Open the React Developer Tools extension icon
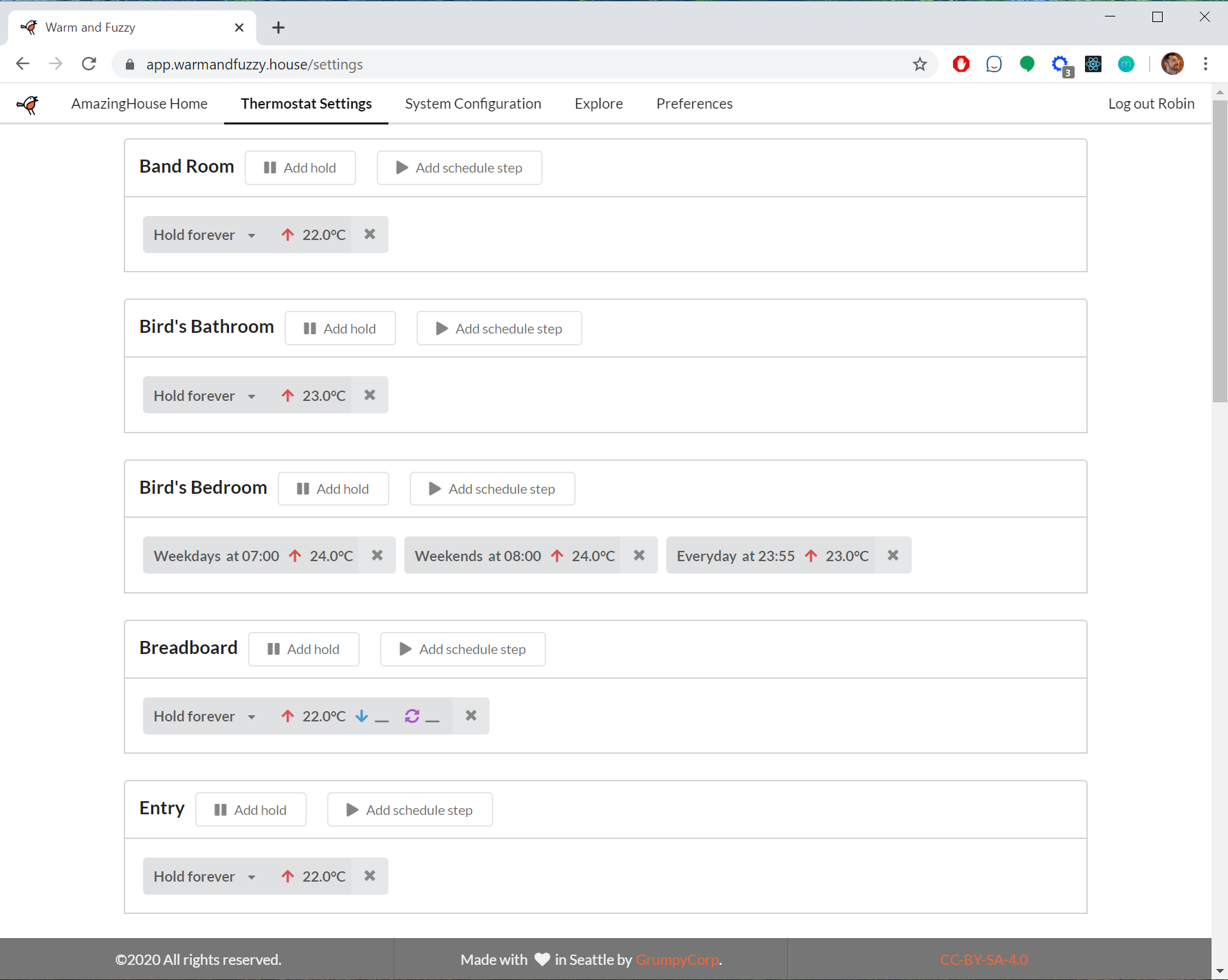Image resolution: width=1228 pixels, height=980 pixels. point(1093,64)
